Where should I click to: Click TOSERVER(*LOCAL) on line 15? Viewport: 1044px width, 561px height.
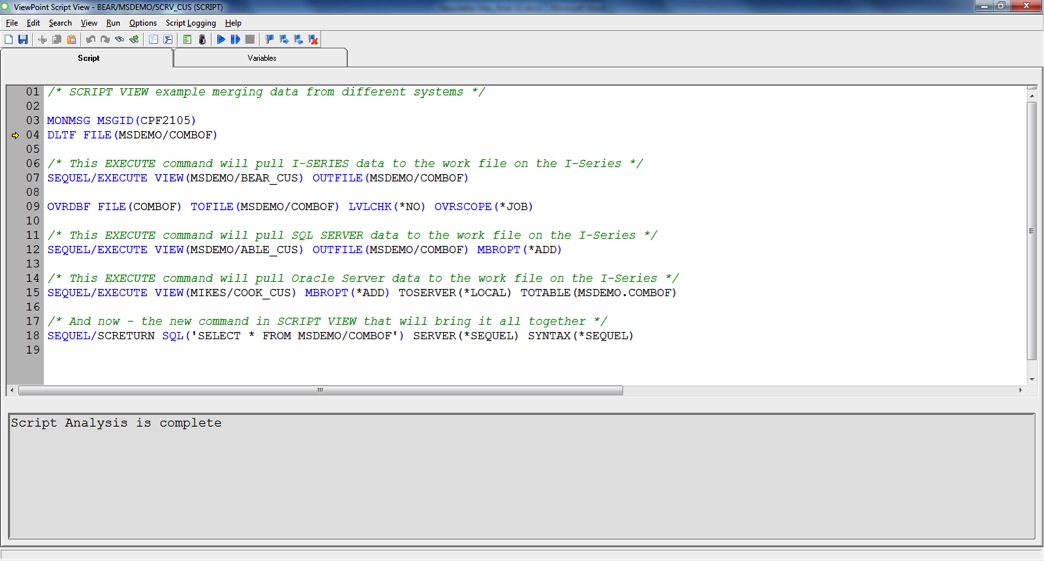(x=455, y=292)
